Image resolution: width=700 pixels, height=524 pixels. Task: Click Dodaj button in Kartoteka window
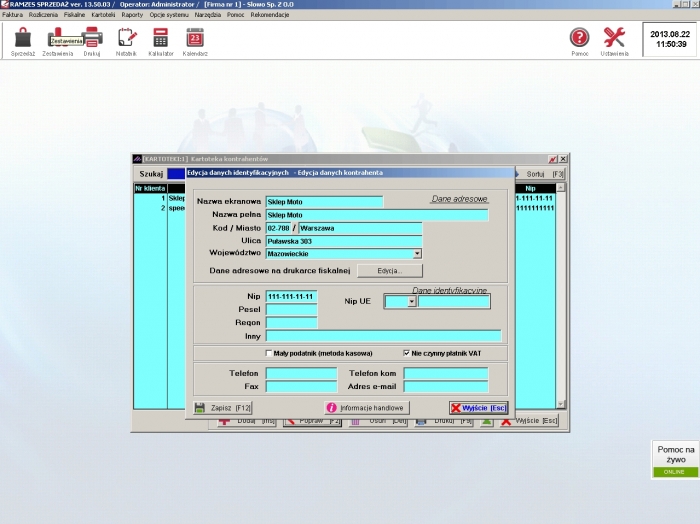pos(247,421)
